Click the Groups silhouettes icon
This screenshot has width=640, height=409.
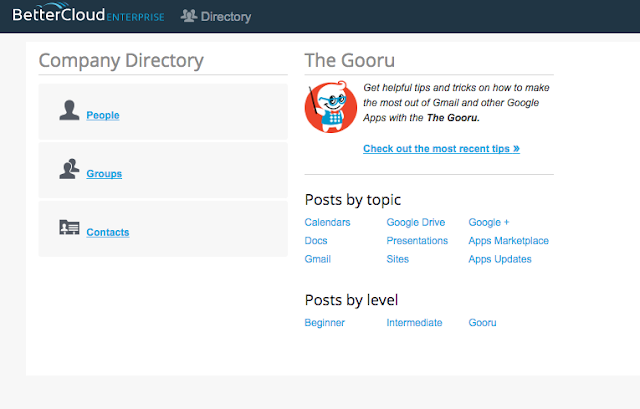click(69, 169)
